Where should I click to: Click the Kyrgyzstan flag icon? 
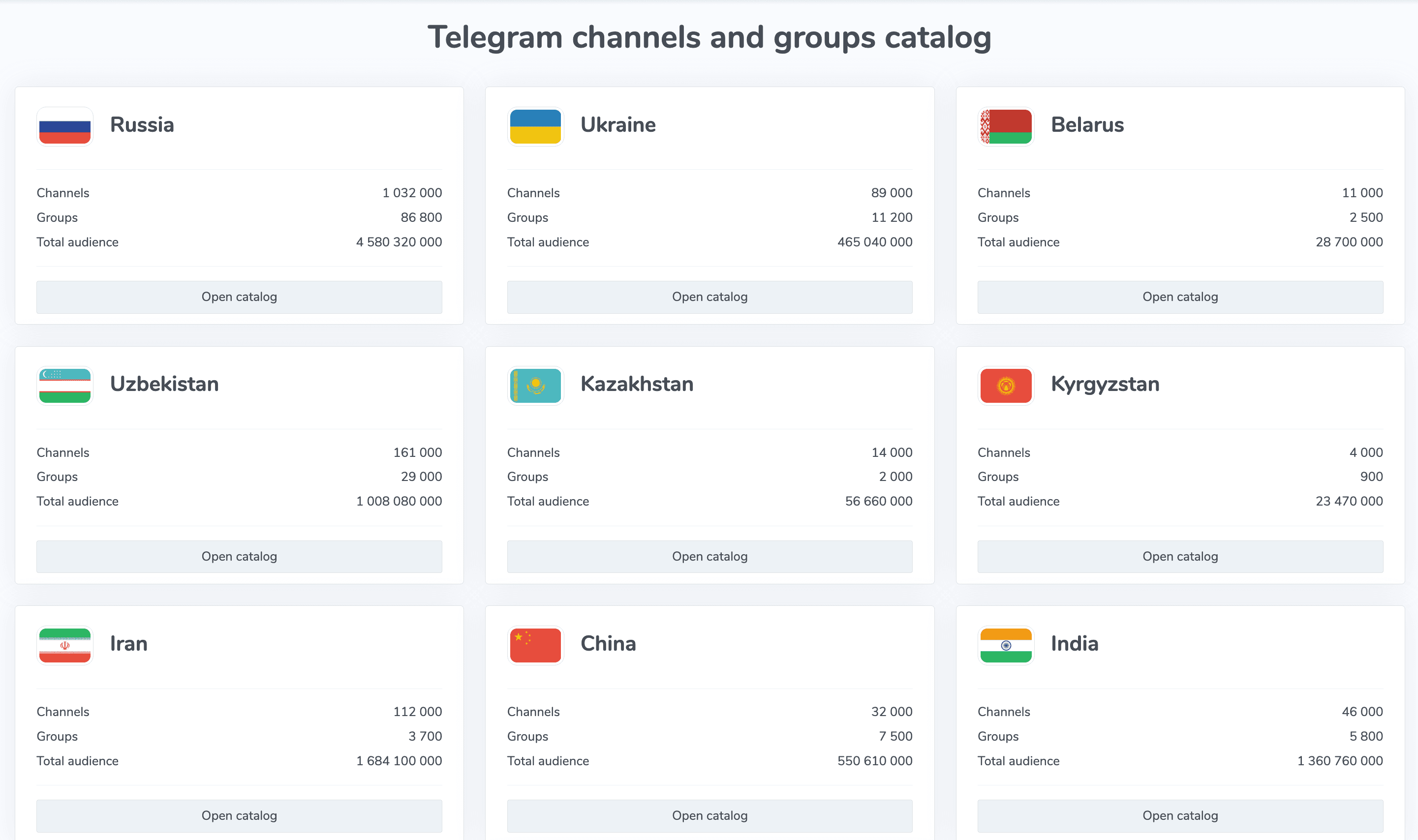click(1006, 386)
